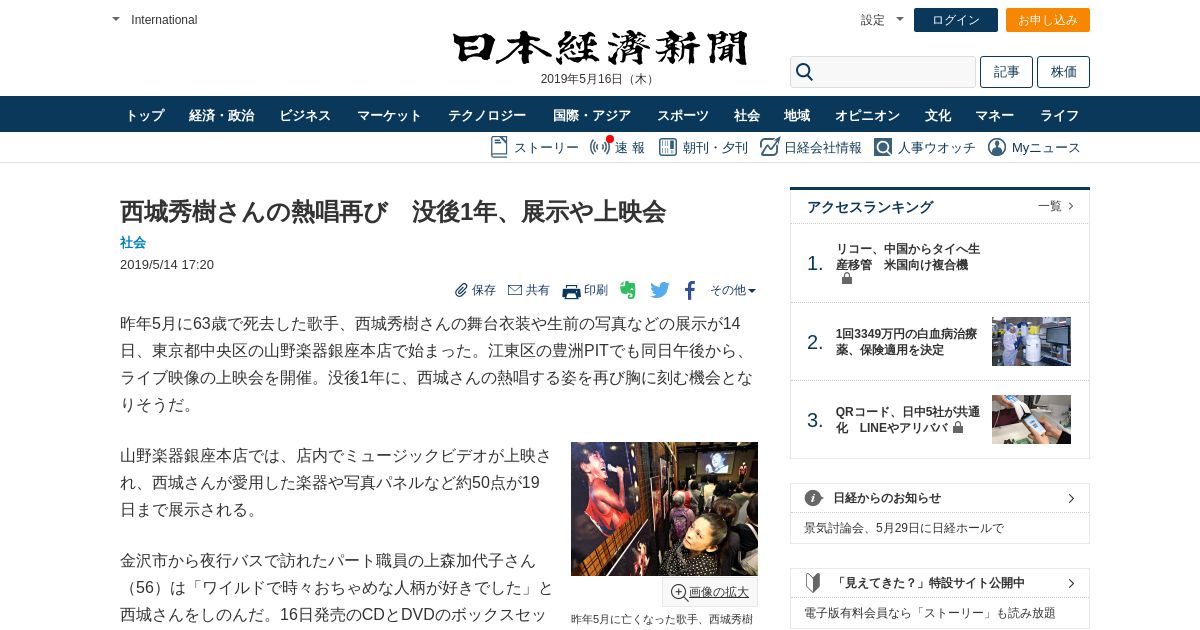
Task: Open ranking 2 laboratory thumbnail
Action: (x=1031, y=342)
